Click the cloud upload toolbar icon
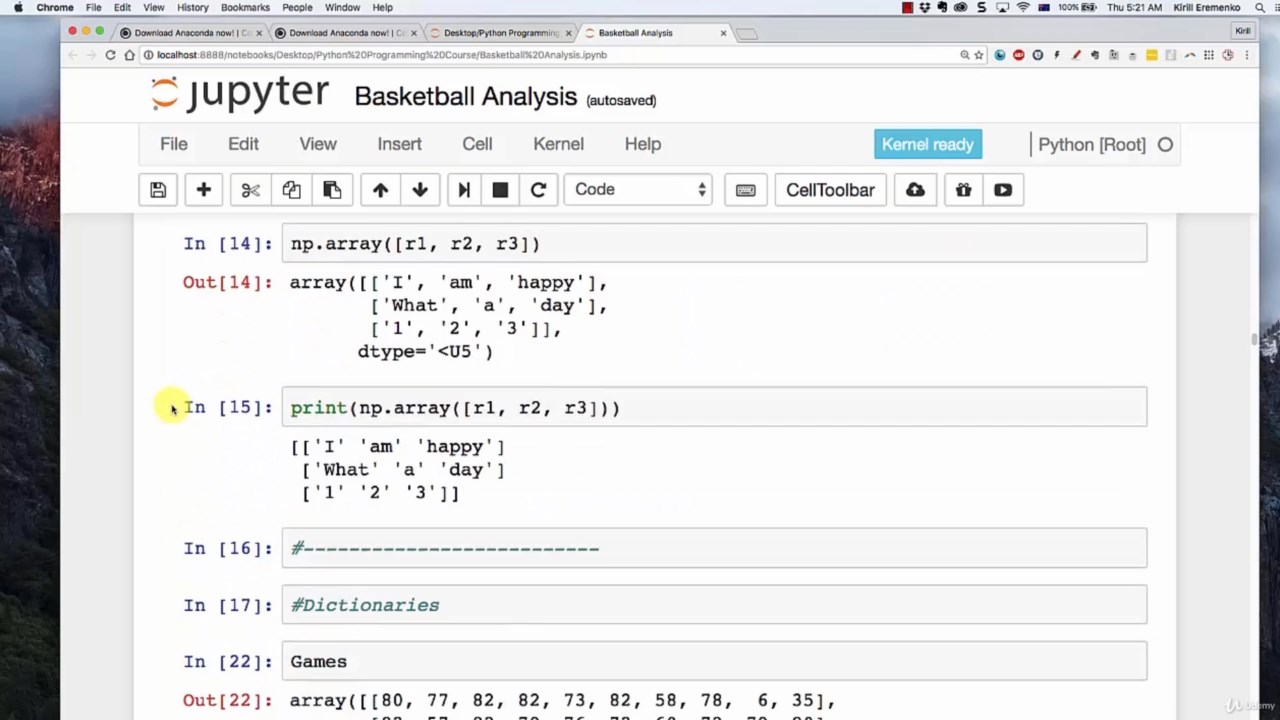The width and height of the screenshot is (1280, 720). [915, 190]
